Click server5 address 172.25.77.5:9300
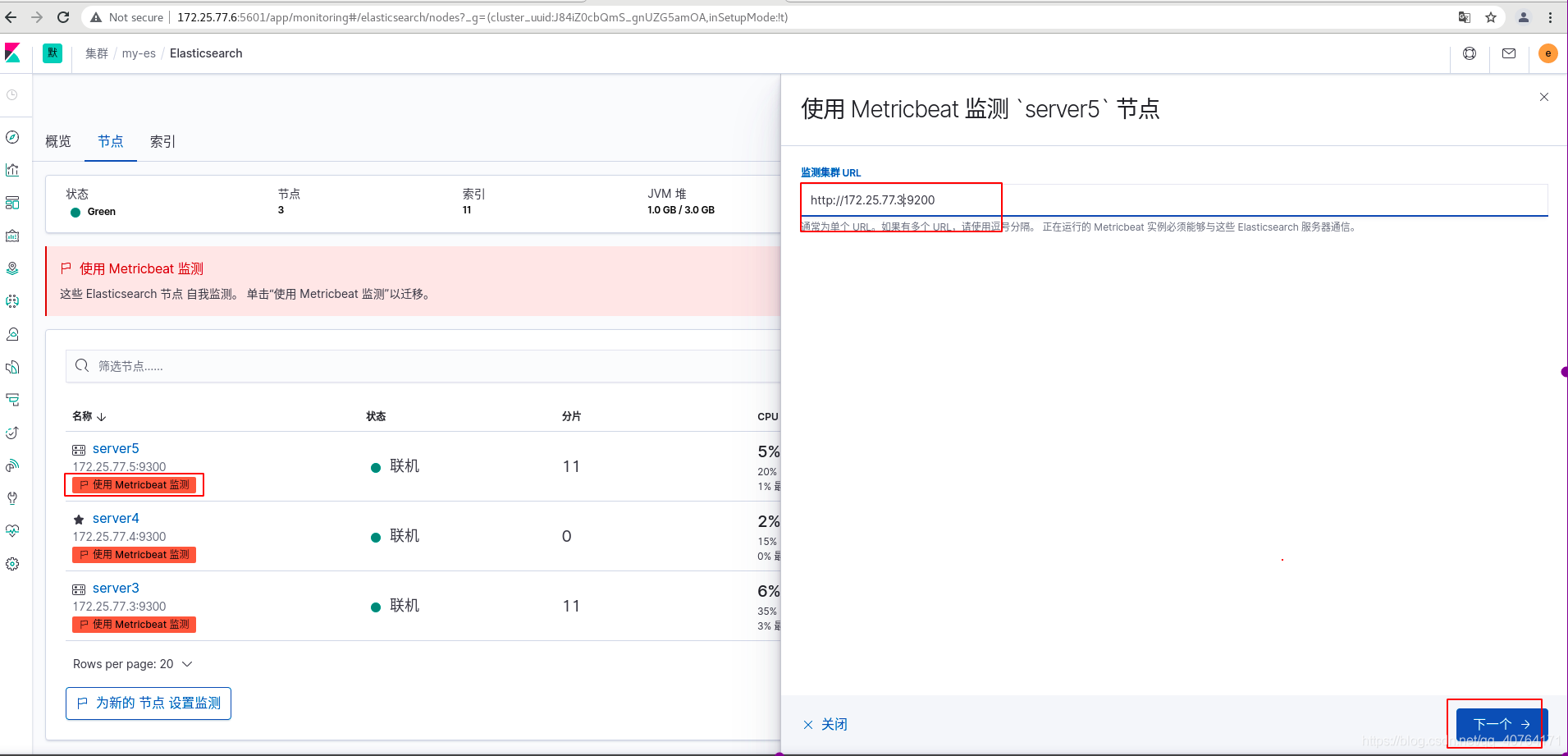Image resolution: width=1568 pixels, height=756 pixels. 119,467
